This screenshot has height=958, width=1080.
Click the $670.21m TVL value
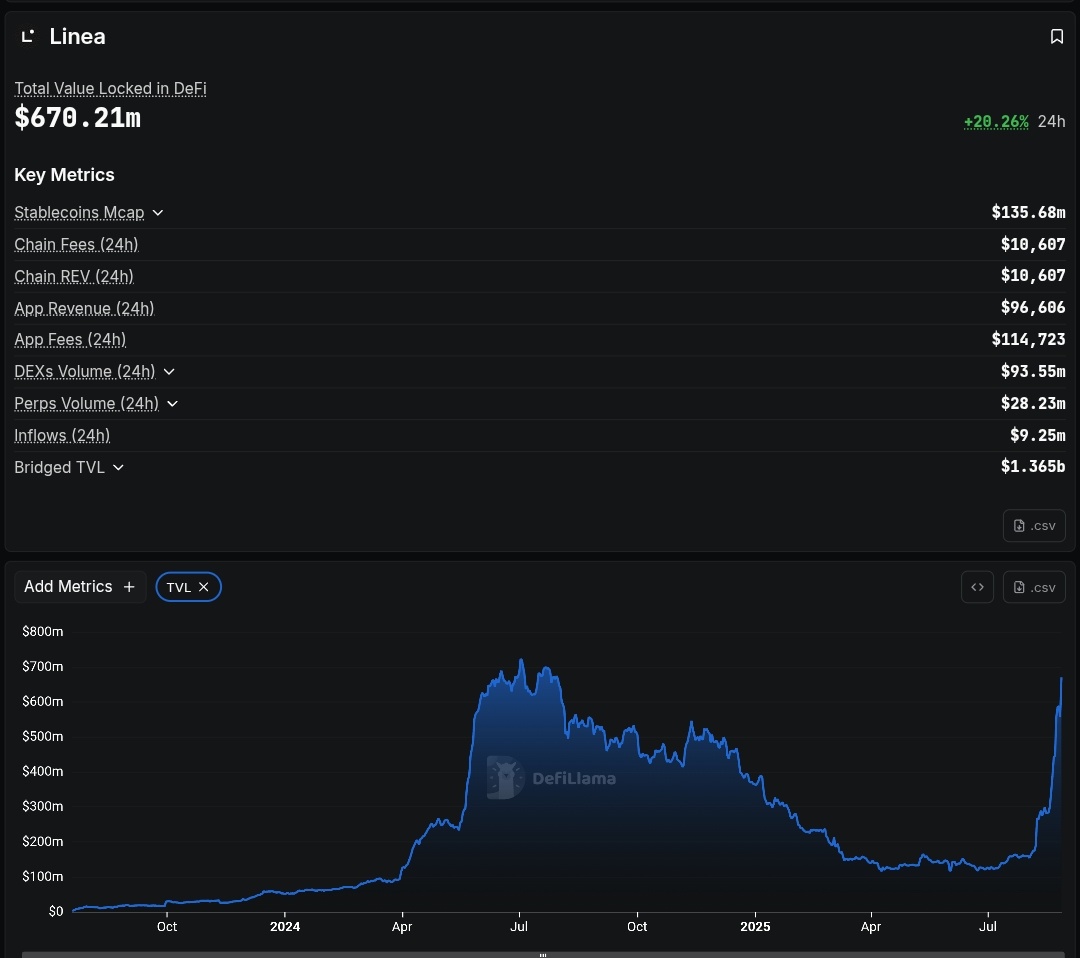(x=78, y=118)
